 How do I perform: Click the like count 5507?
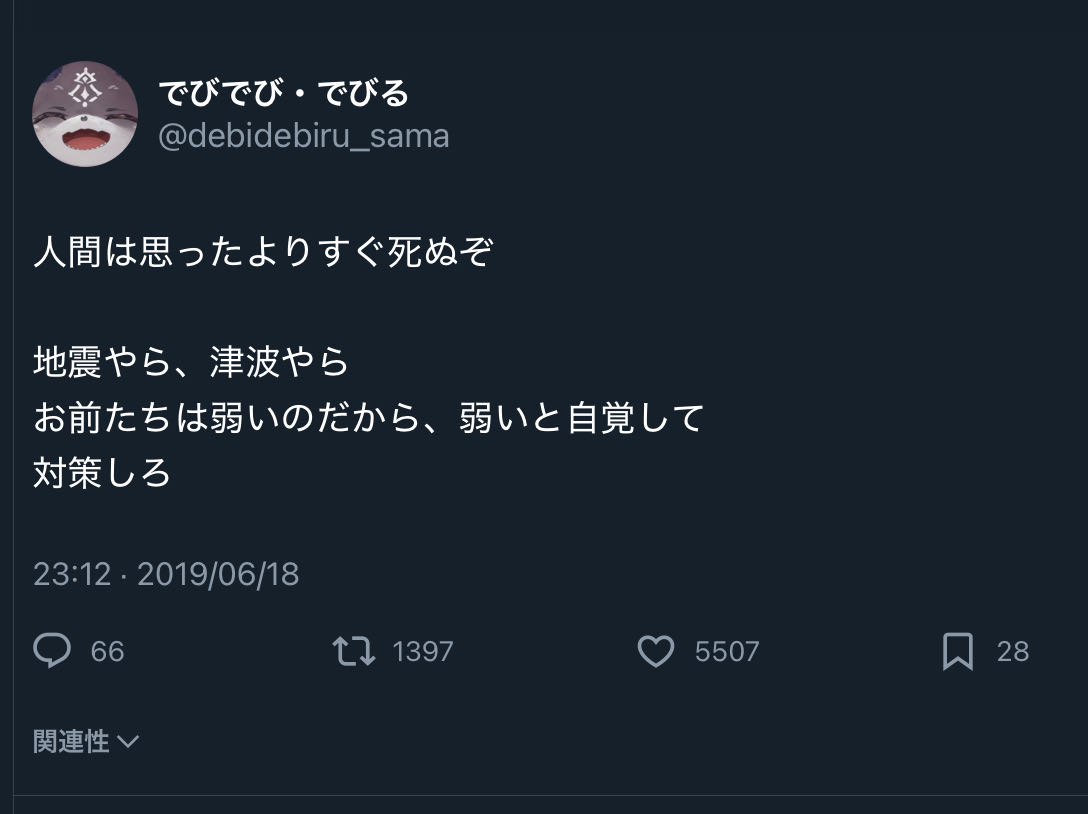click(x=727, y=652)
